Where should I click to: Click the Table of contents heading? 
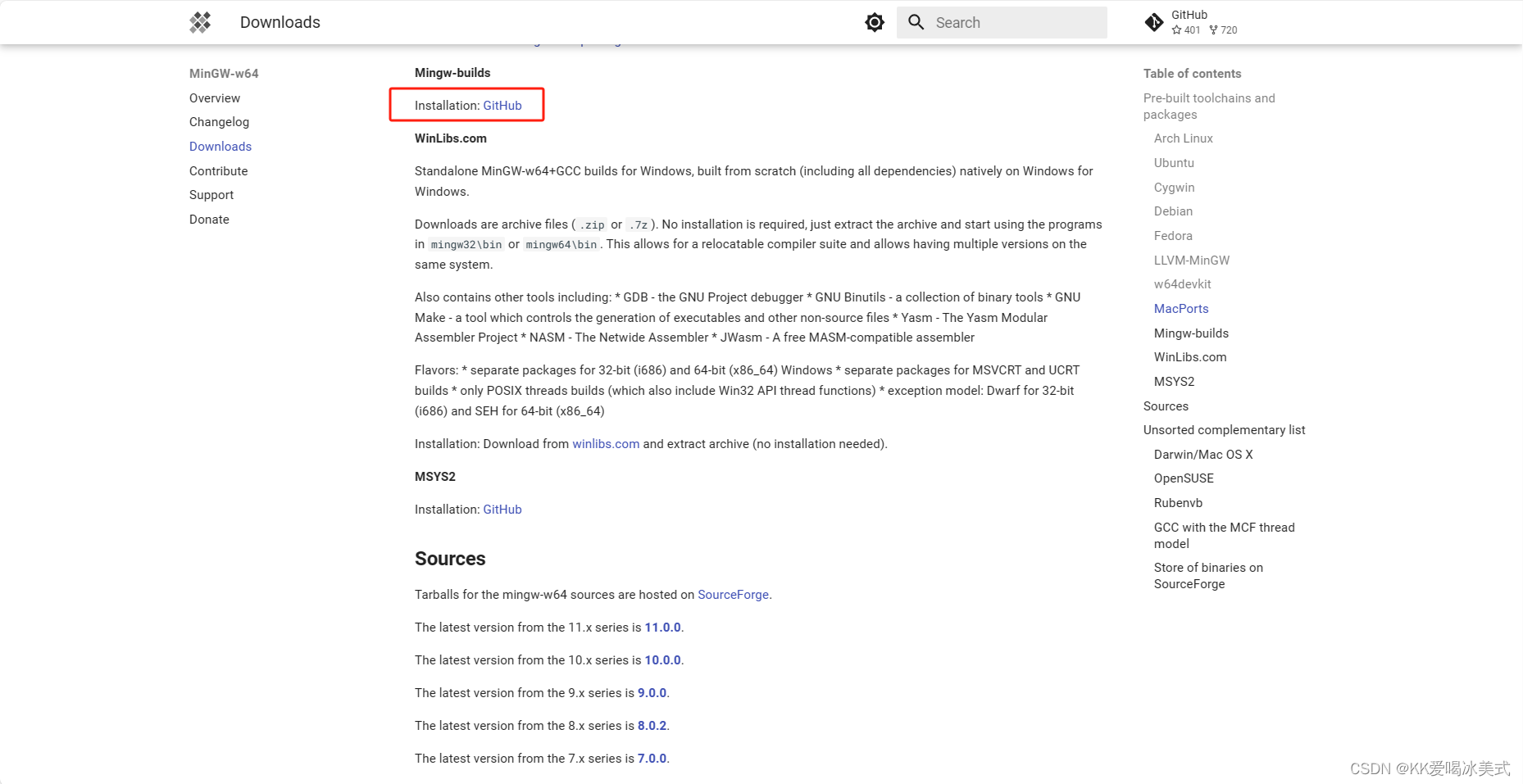point(1192,73)
